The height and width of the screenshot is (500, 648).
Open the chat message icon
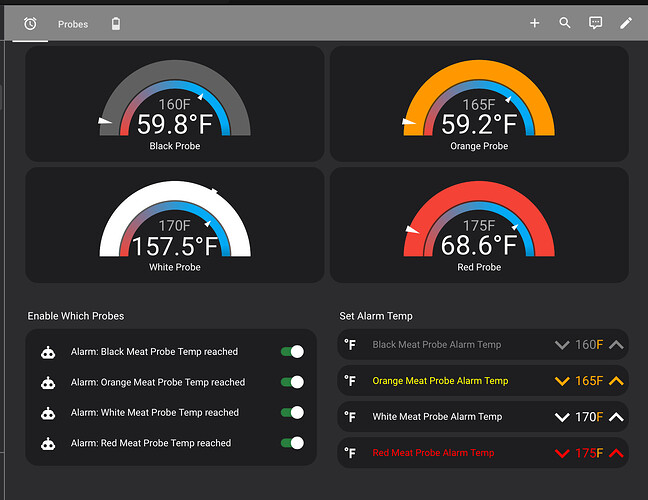[596, 23]
